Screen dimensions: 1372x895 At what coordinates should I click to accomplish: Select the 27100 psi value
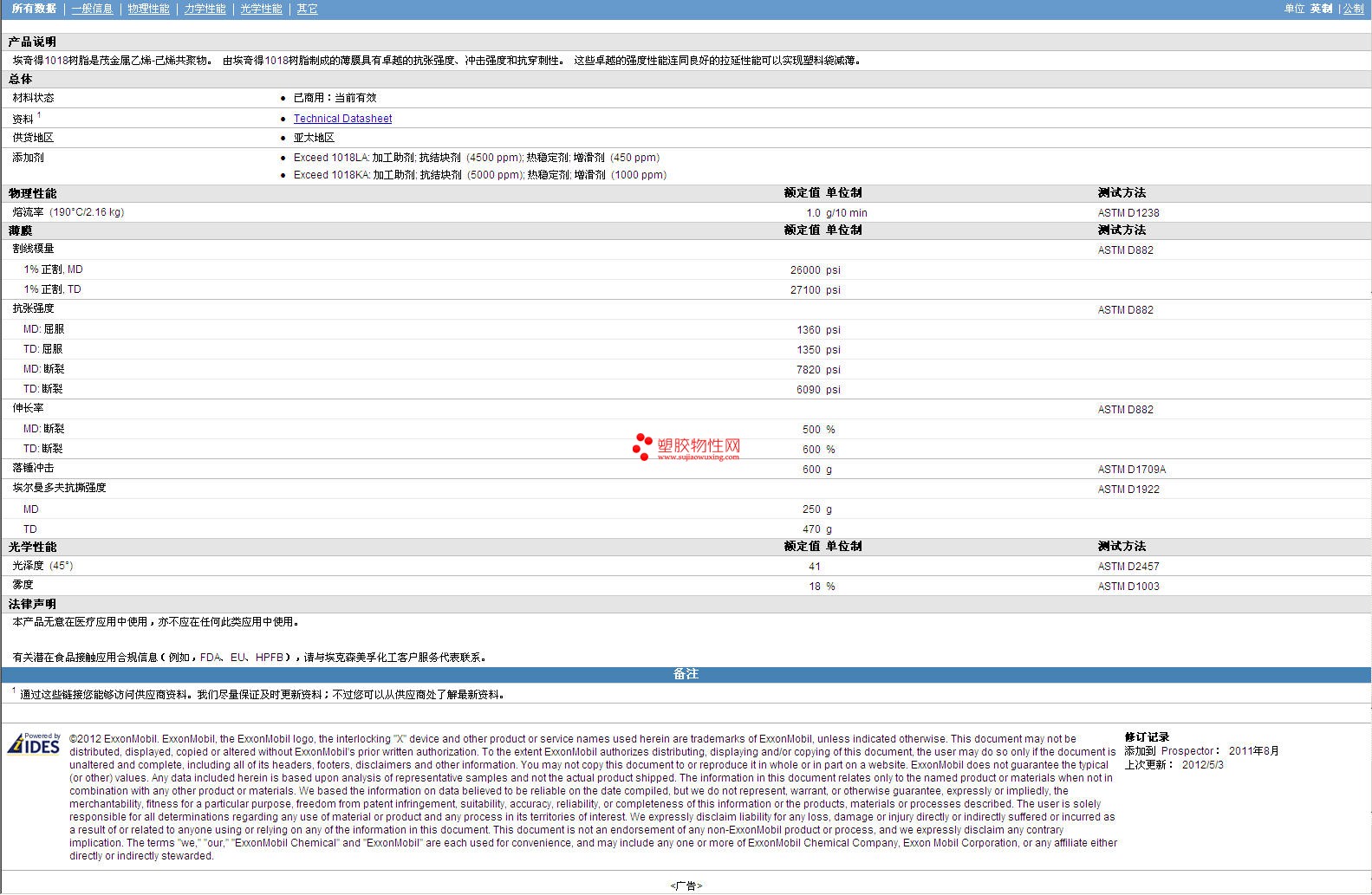[815, 290]
